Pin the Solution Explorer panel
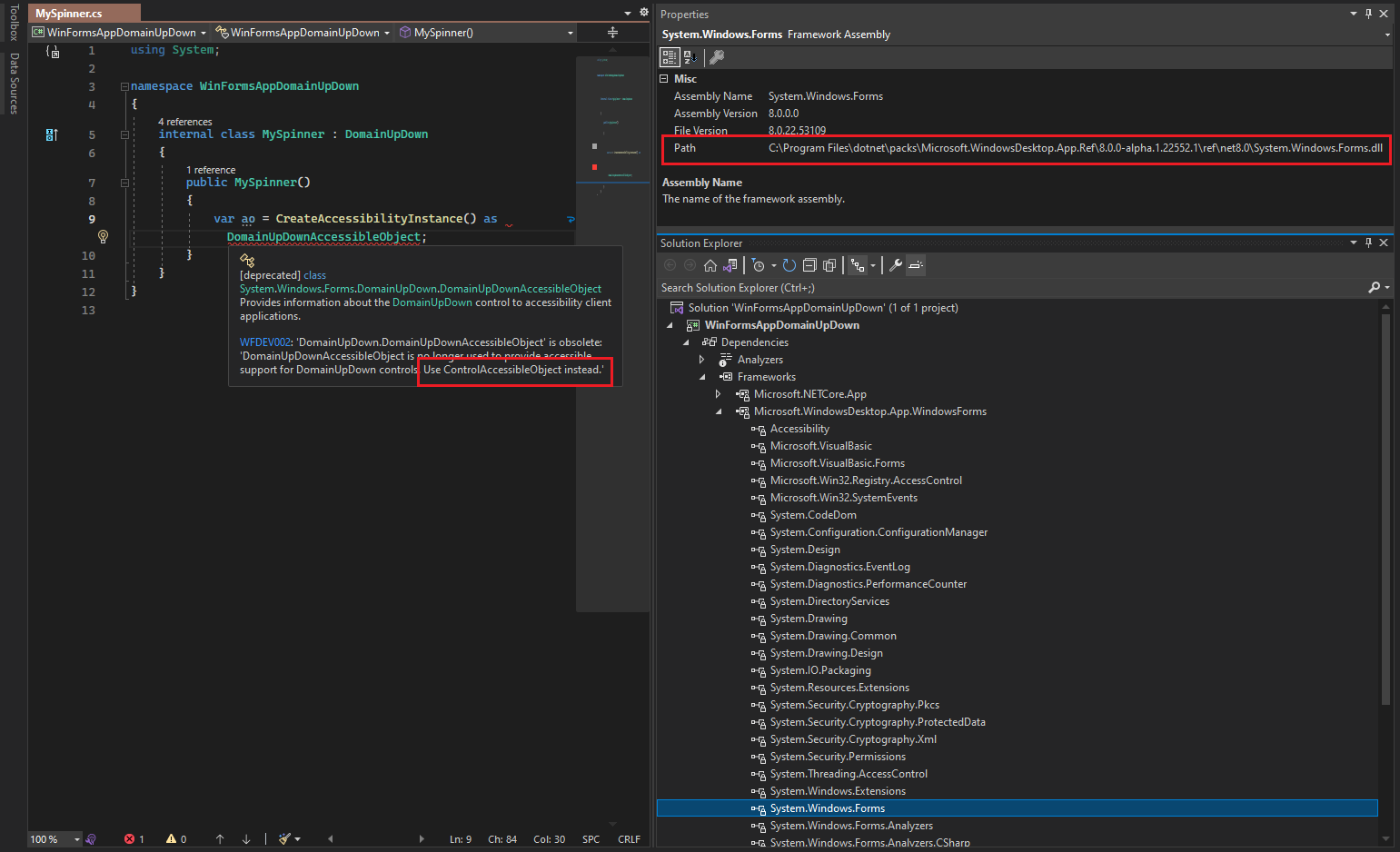The image size is (1400, 852). pyautogui.click(x=1368, y=243)
